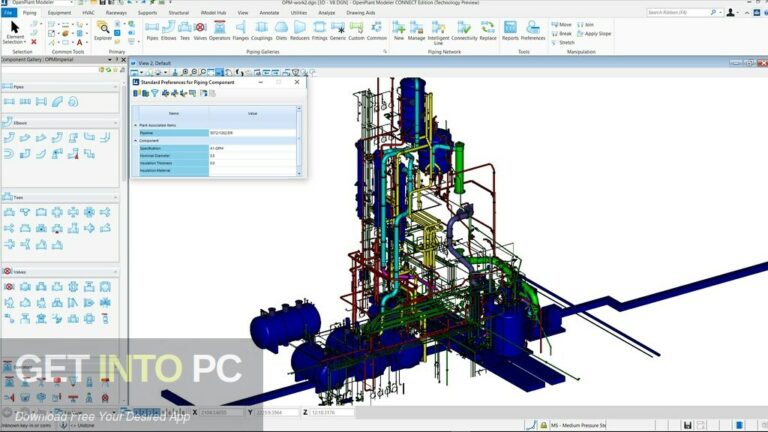768x432 pixels.
Task: Run the Connectivity check tool
Action: [x=464, y=30]
